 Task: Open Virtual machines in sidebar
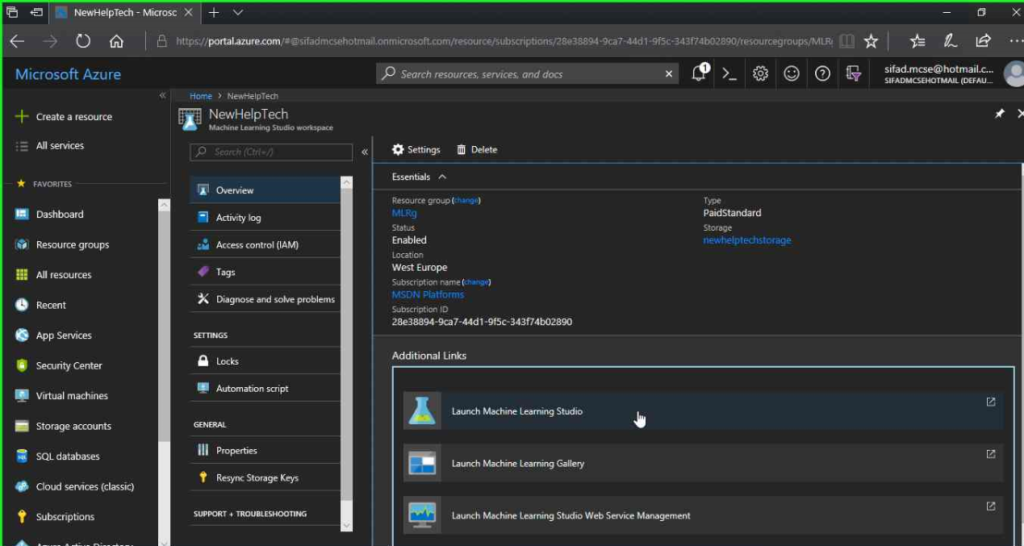62,396
